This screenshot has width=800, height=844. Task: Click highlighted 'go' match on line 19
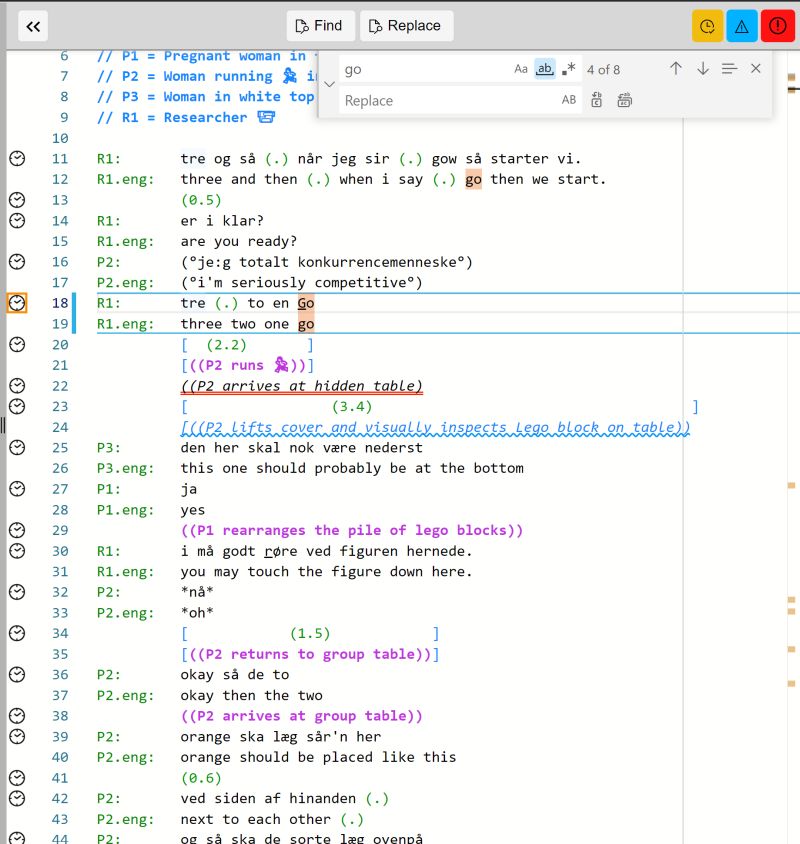tap(306, 324)
